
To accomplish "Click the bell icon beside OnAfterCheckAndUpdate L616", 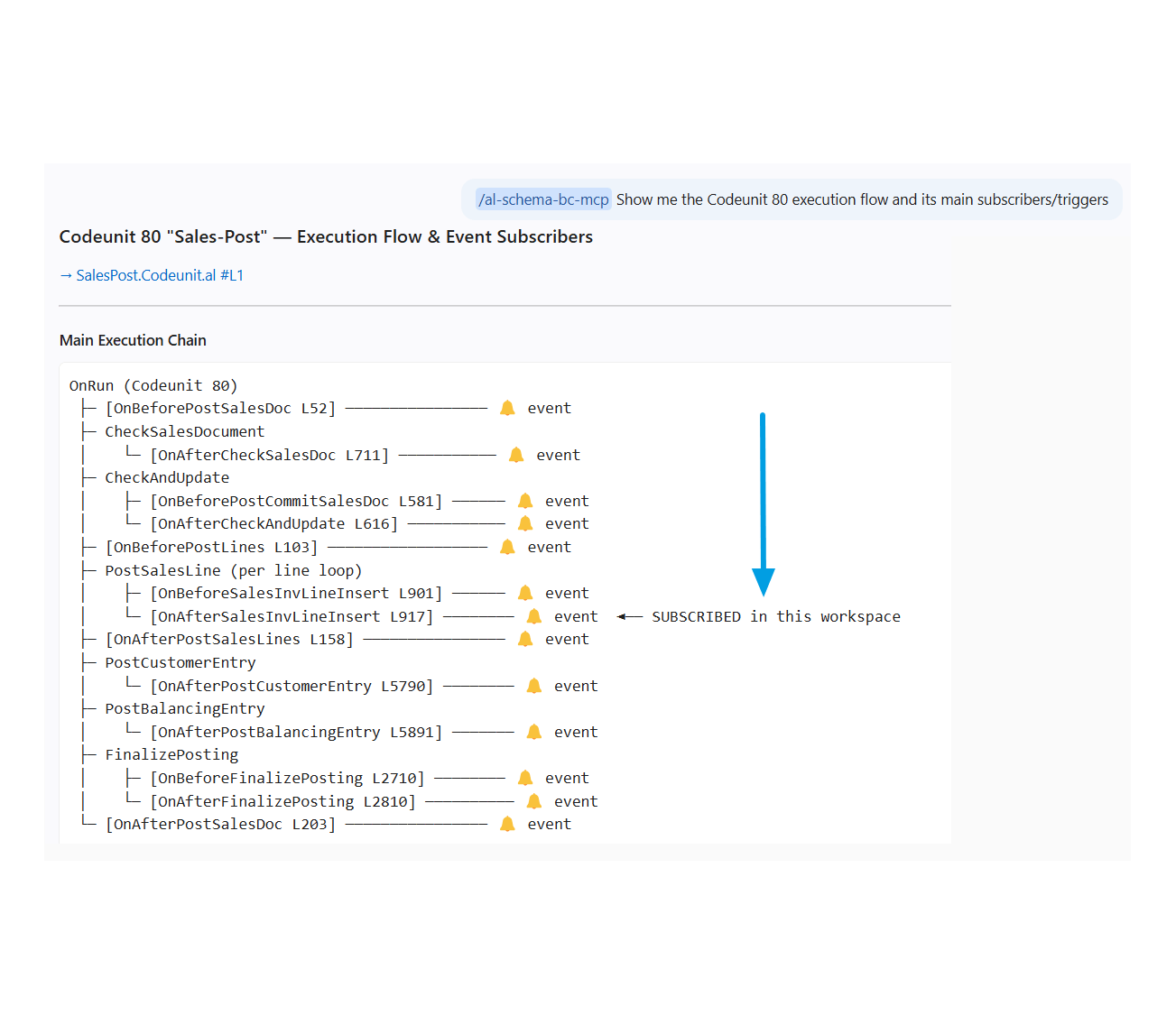I will (x=525, y=523).
